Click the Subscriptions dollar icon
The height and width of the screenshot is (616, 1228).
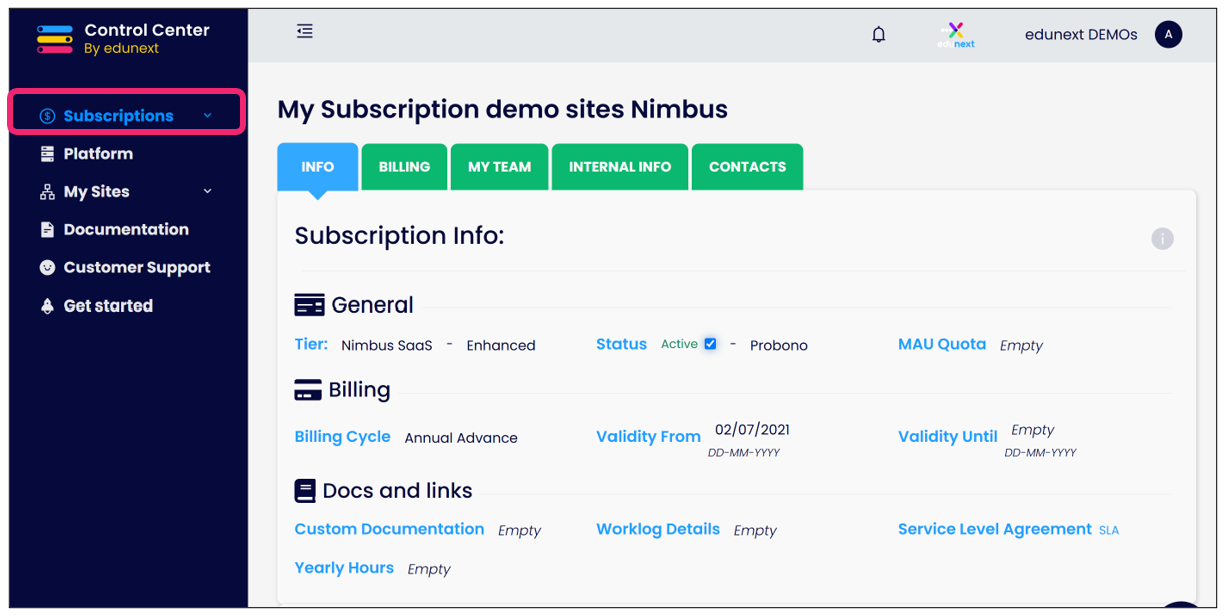pos(47,116)
